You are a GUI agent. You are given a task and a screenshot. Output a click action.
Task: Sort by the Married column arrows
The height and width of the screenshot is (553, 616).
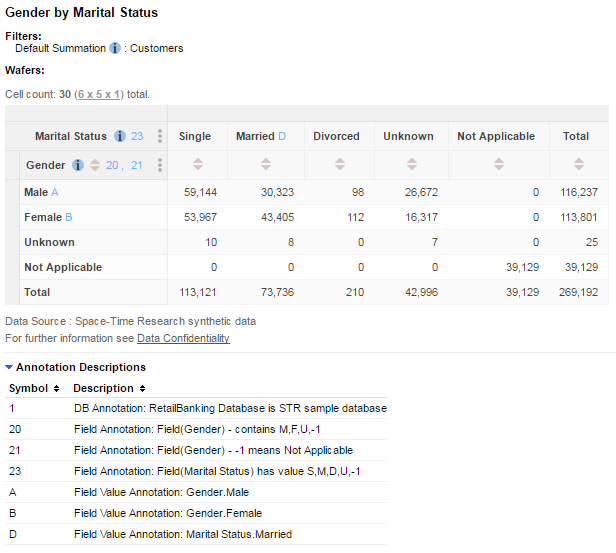[x=260, y=165]
